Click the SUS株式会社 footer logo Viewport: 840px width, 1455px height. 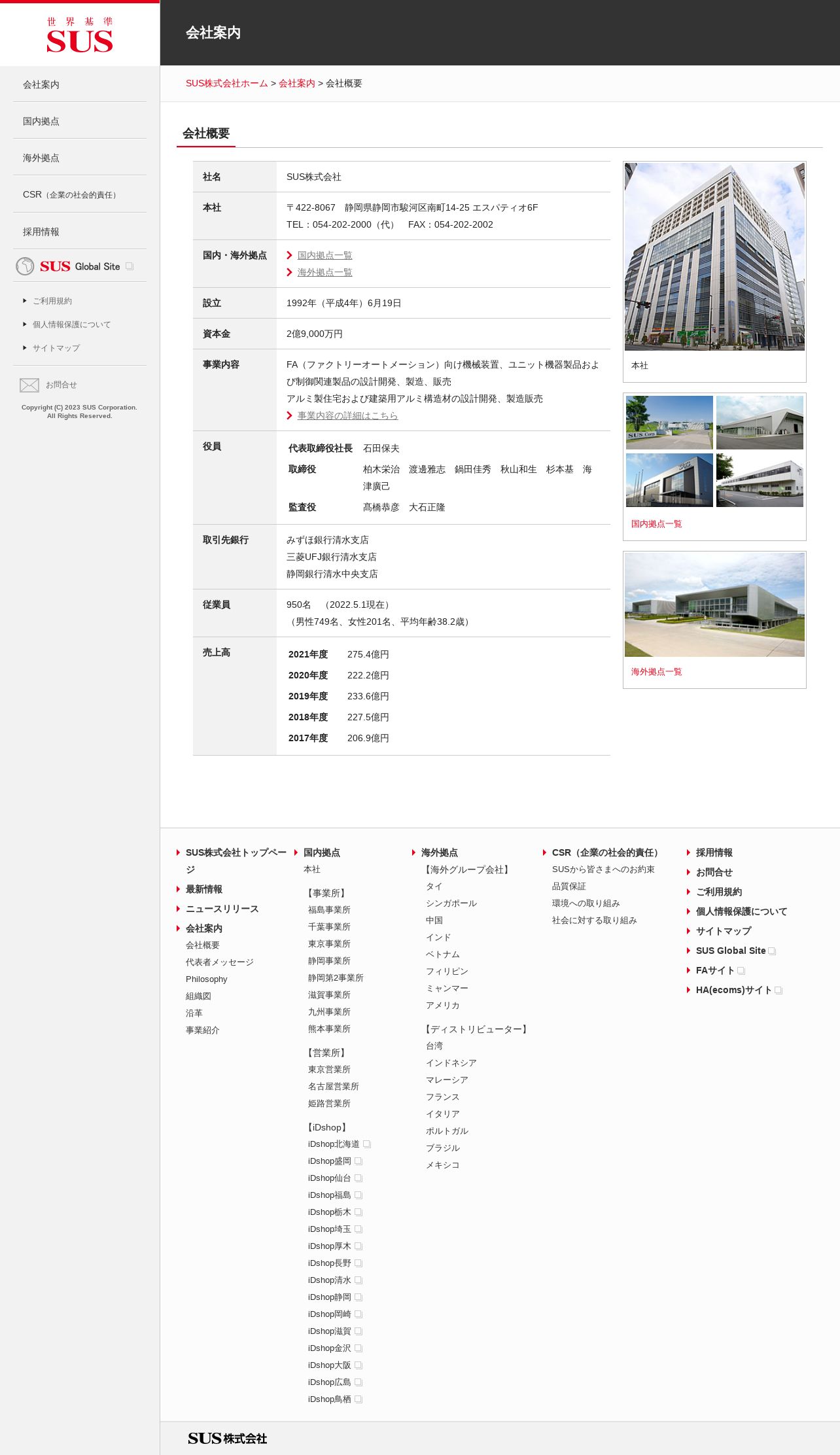click(227, 1438)
